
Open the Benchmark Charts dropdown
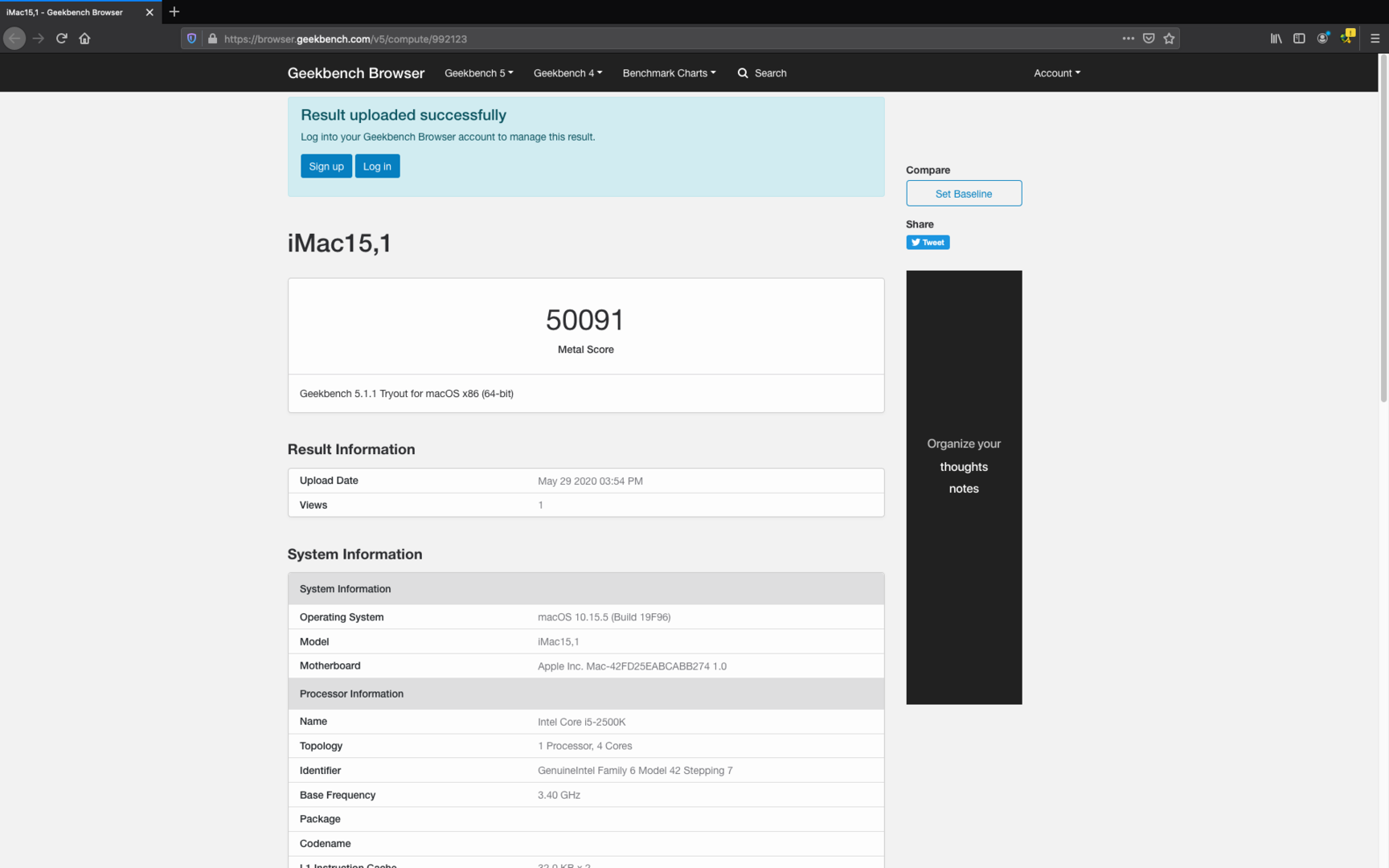tap(670, 73)
